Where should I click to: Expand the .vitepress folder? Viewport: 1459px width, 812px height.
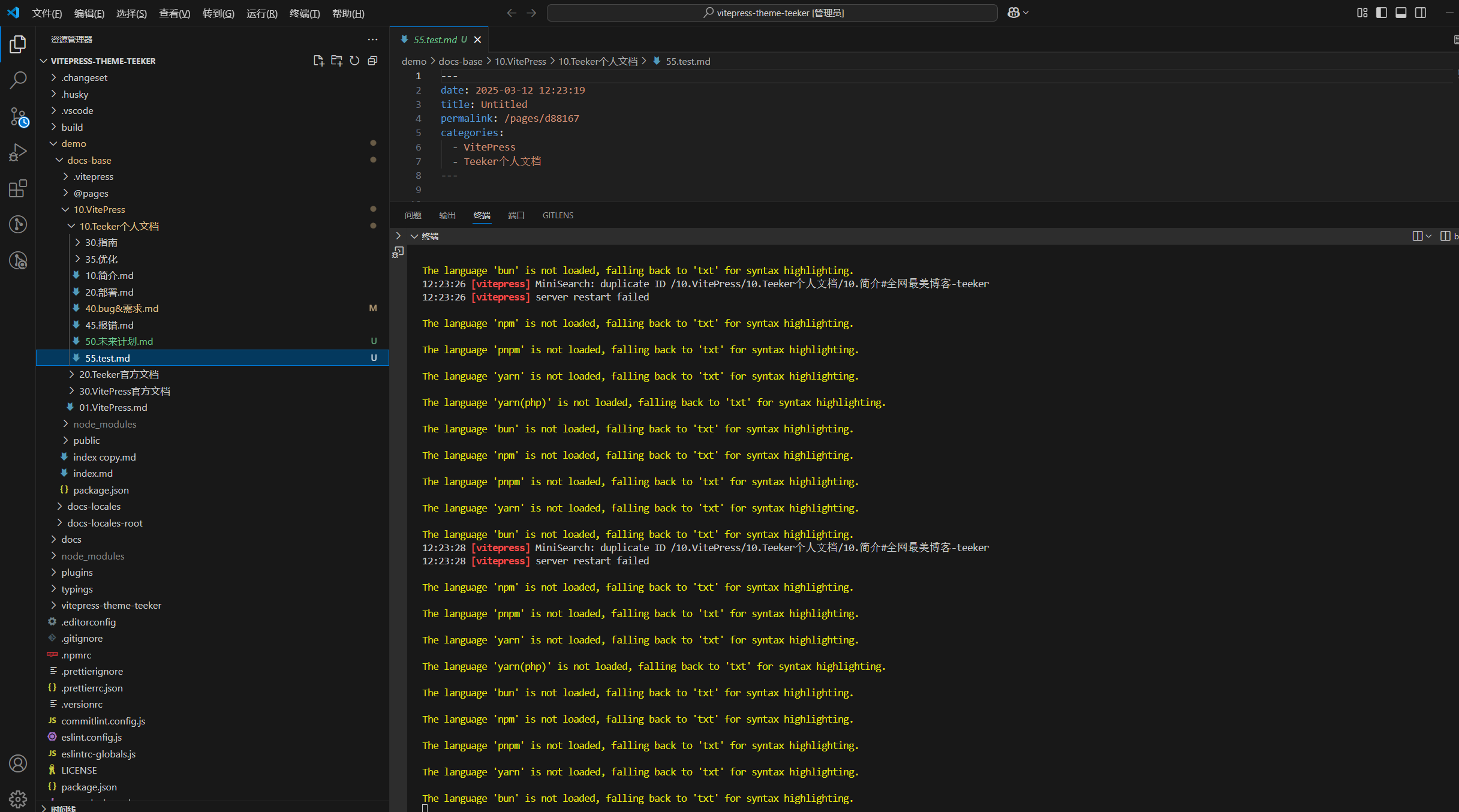(x=65, y=176)
